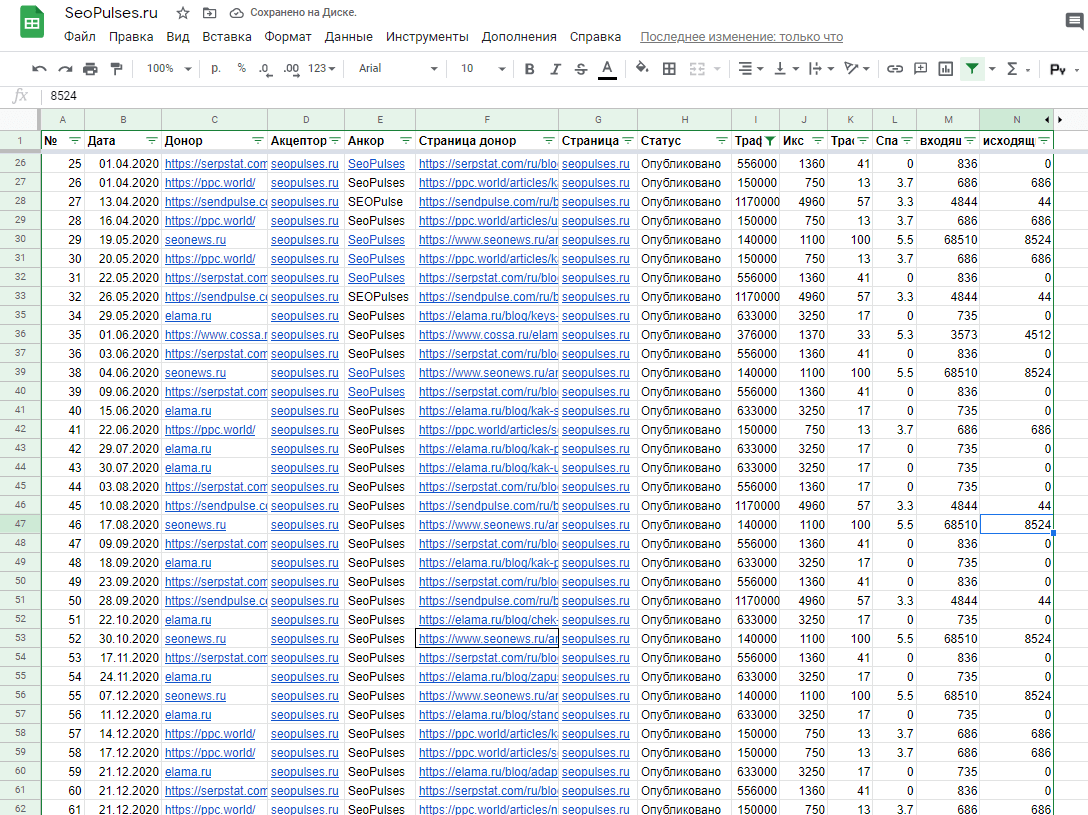Image resolution: width=1088 pixels, height=815 pixels.
Task: Select the paint format roller icon
Action: pos(116,69)
